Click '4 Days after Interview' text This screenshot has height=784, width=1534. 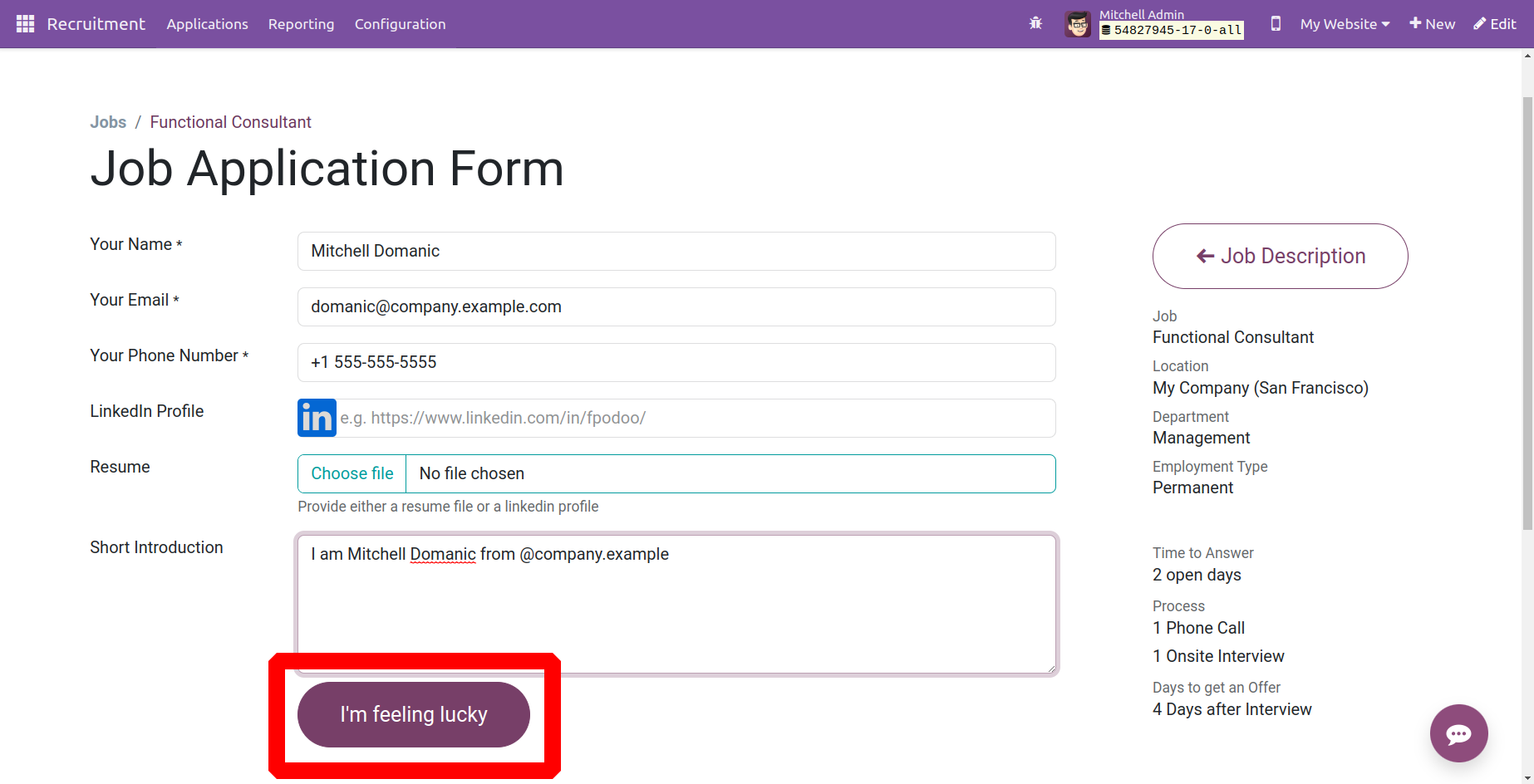click(x=1232, y=709)
